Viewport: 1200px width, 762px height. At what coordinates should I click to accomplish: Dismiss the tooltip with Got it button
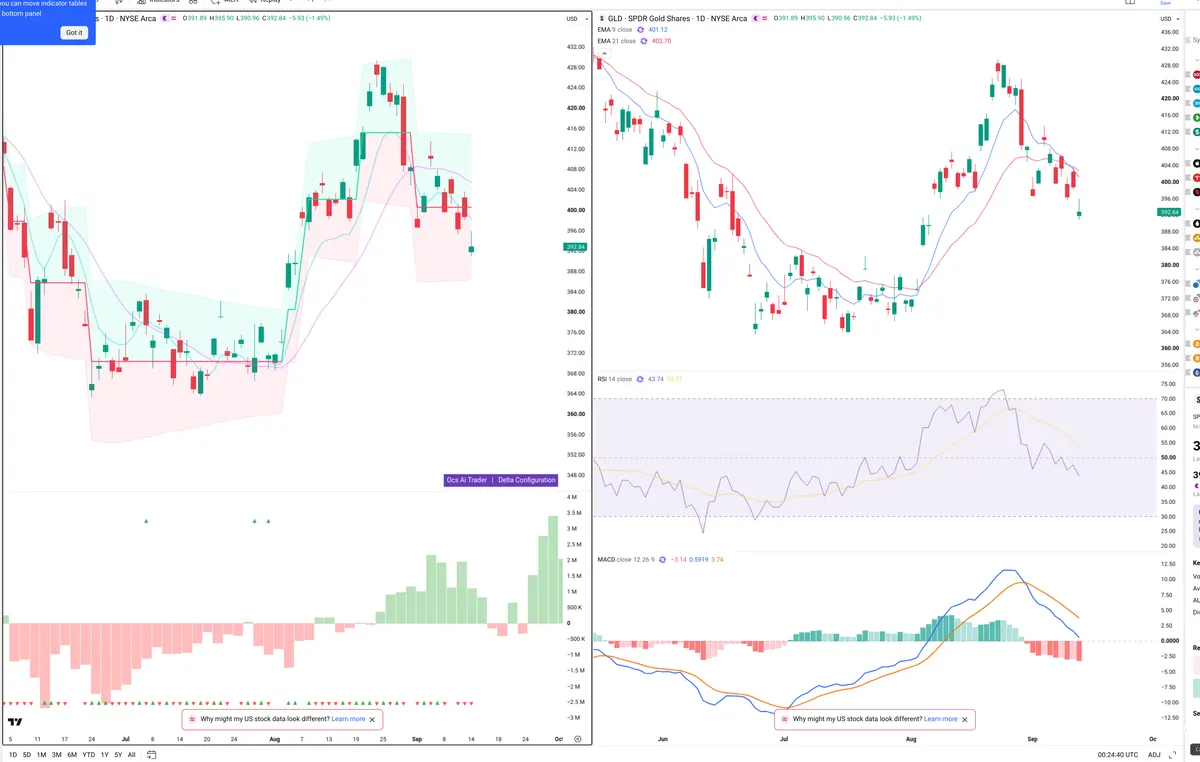(x=75, y=33)
